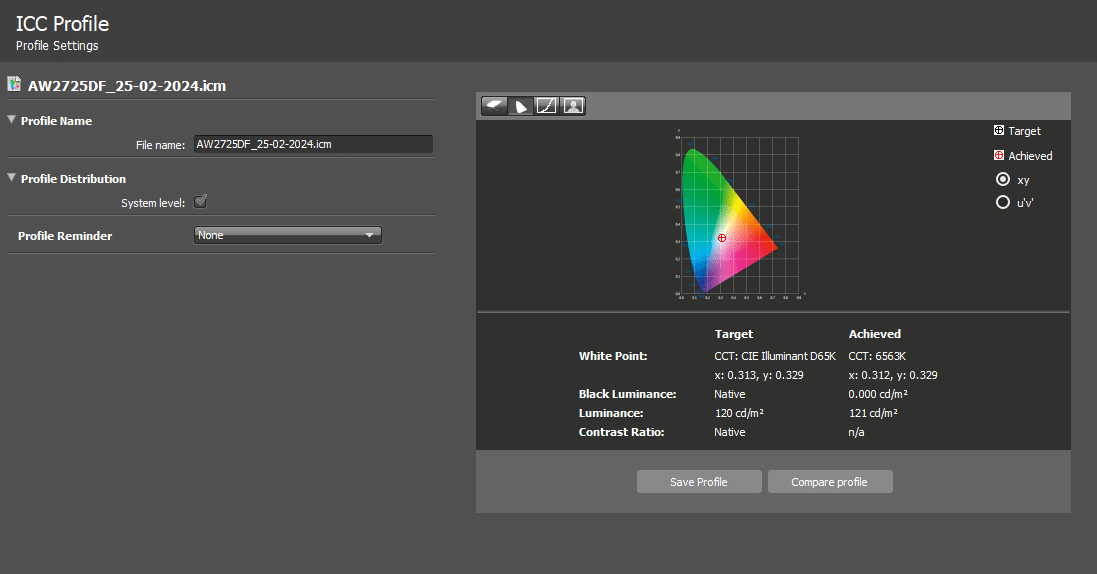Click the Compare profile button
The width and height of the screenshot is (1097, 574).
click(x=829, y=482)
